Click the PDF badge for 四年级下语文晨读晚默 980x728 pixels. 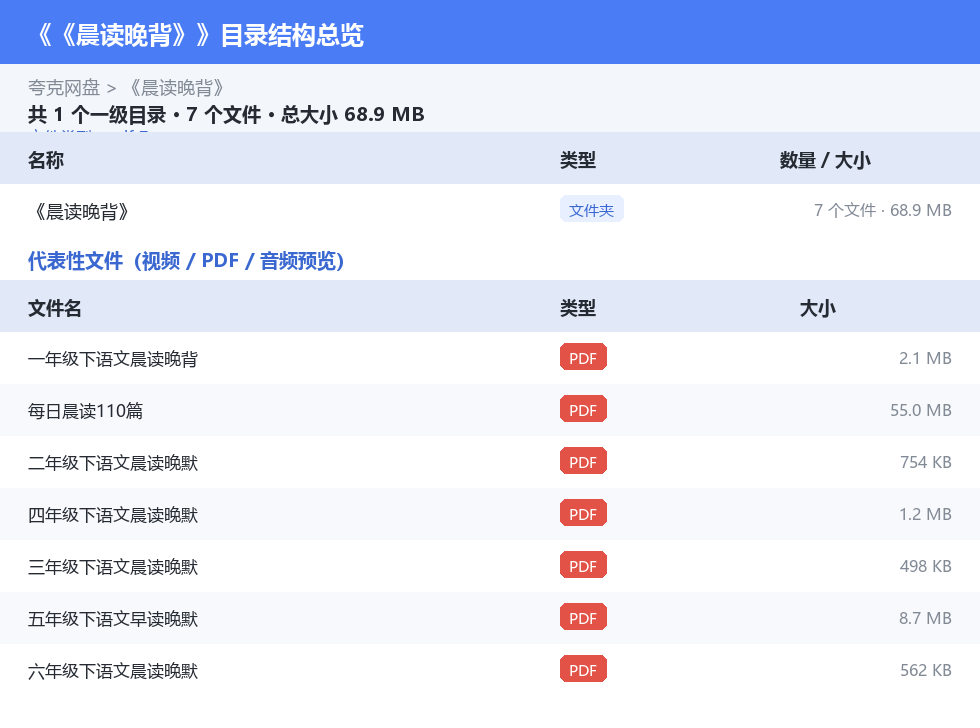[x=583, y=513]
